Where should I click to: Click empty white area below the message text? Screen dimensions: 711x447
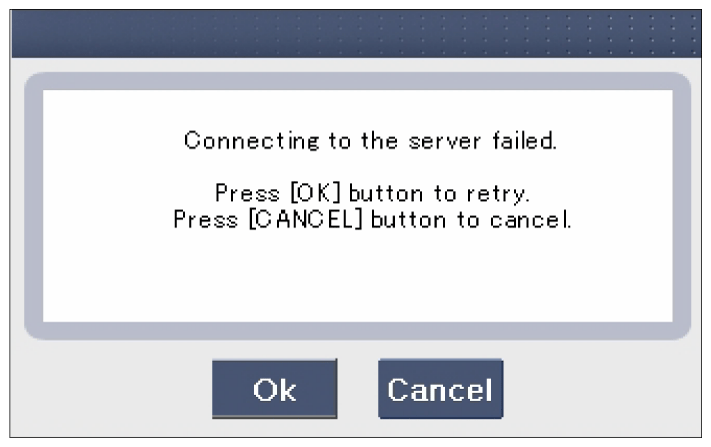click(357, 277)
